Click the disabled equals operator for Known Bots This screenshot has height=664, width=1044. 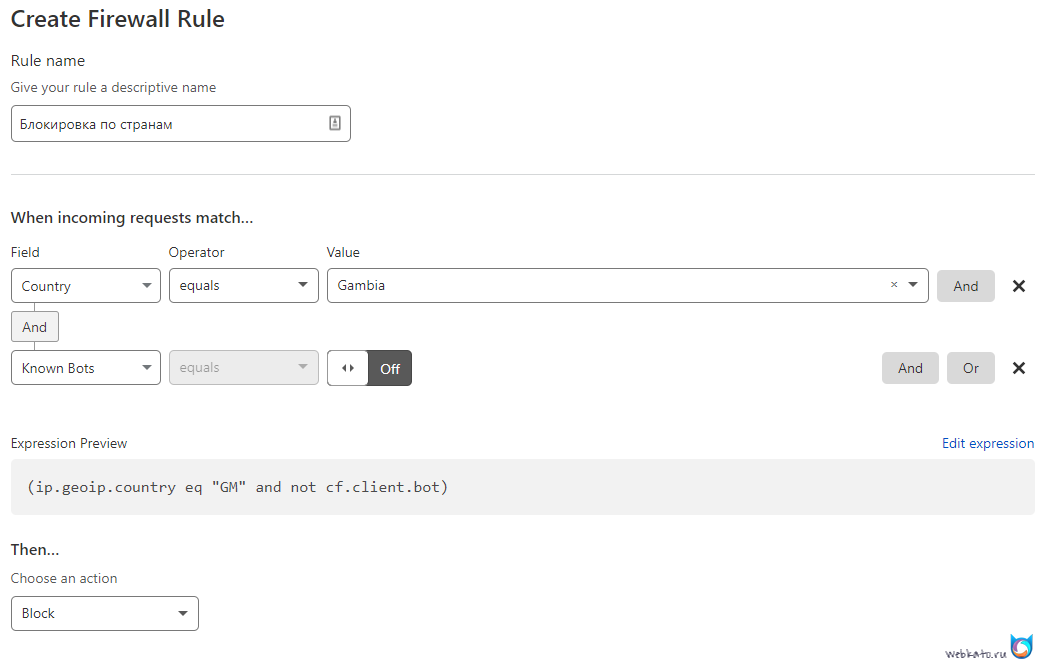243,368
